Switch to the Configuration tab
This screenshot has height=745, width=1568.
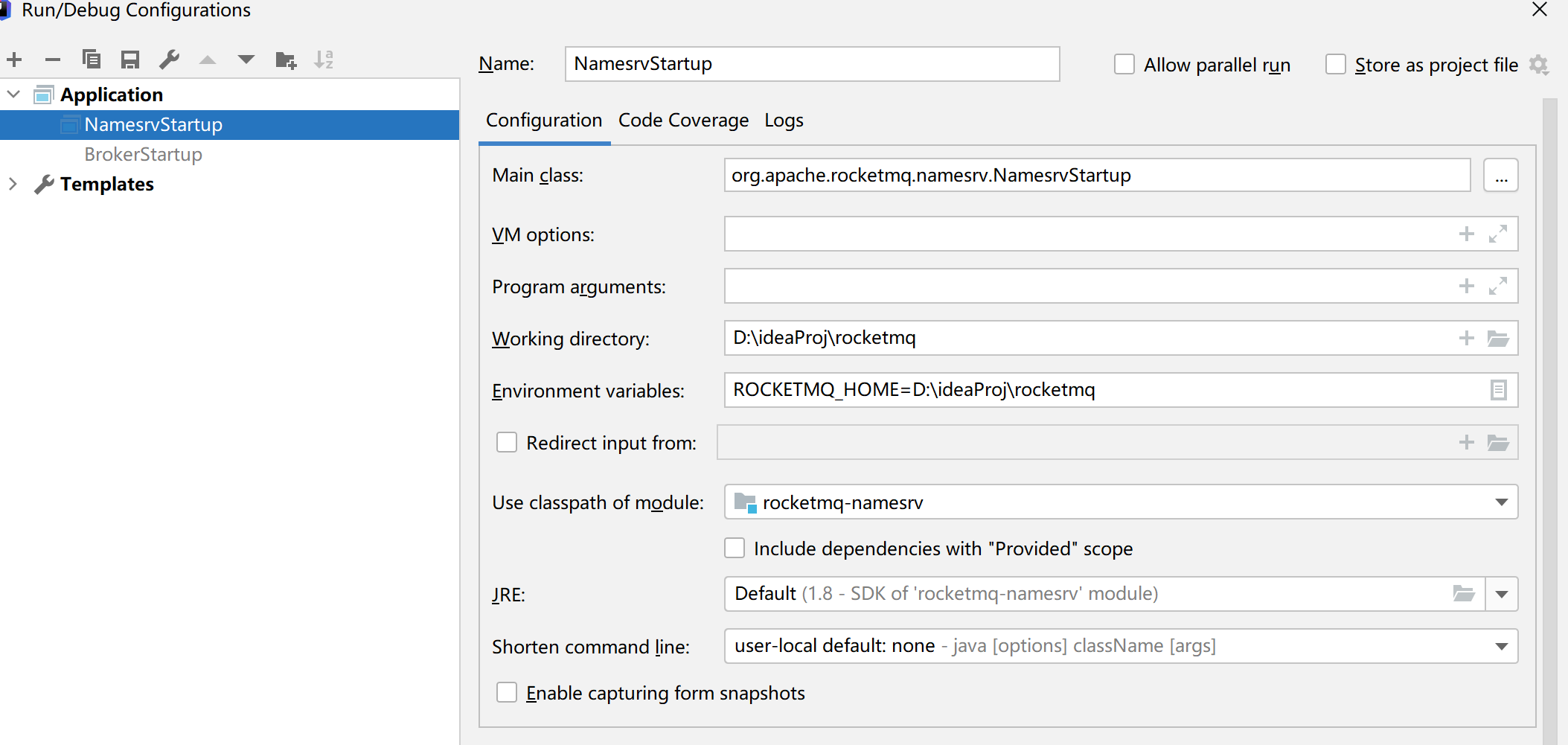(x=544, y=120)
